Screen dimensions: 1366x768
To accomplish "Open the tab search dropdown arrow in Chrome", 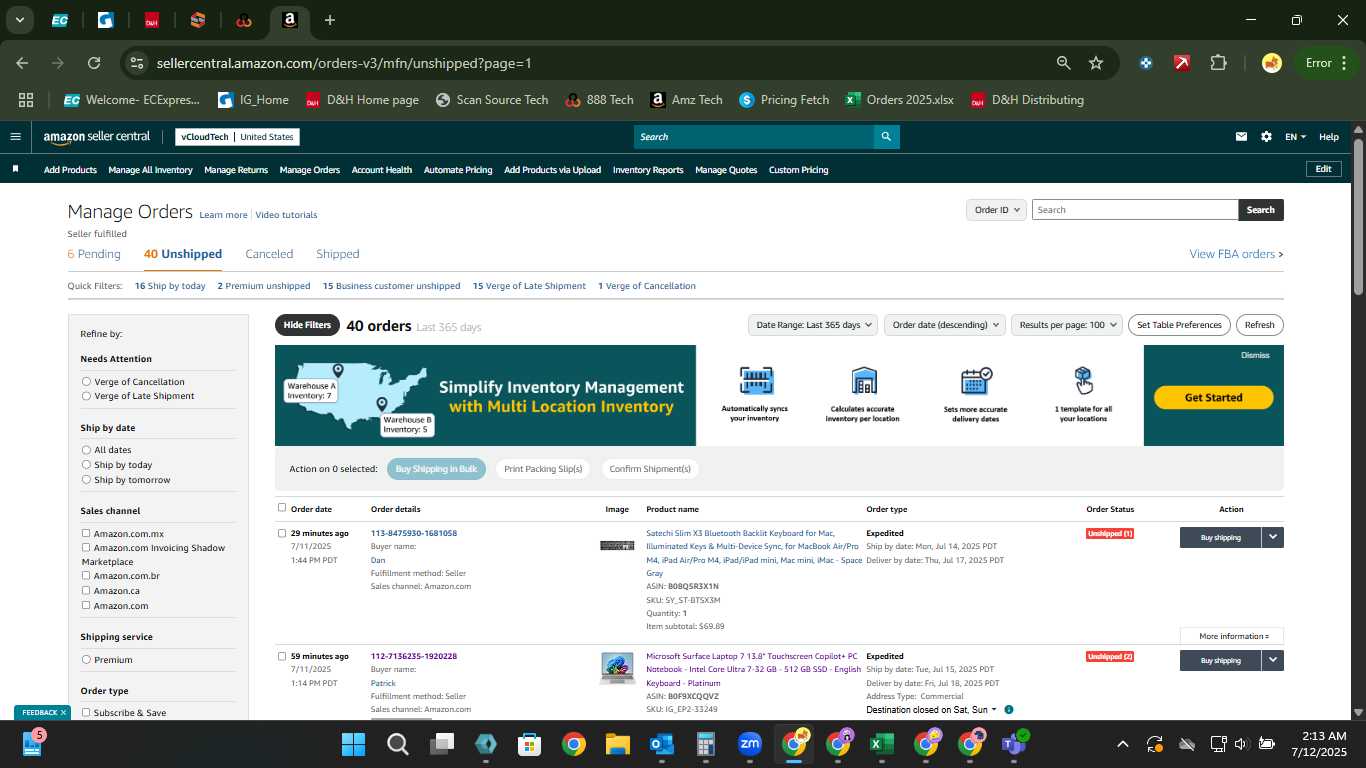I will click(x=20, y=20).
